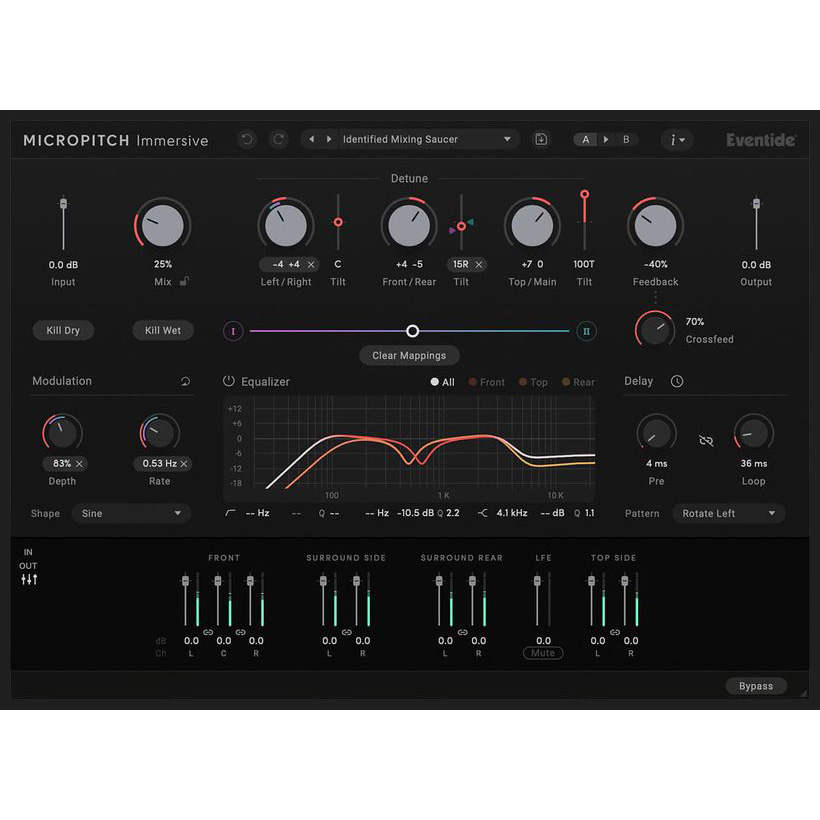Open the info menu dropdown

pos(677,140)
